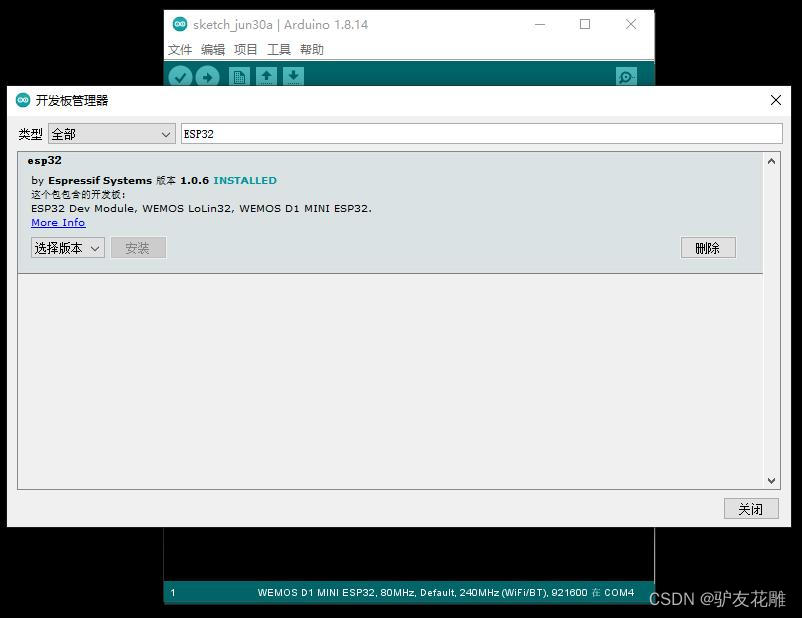The width and height of the screenshot is (802, 618).
Task: Open the 工具 menu in the Arduino window
Action: click(279, 50)
